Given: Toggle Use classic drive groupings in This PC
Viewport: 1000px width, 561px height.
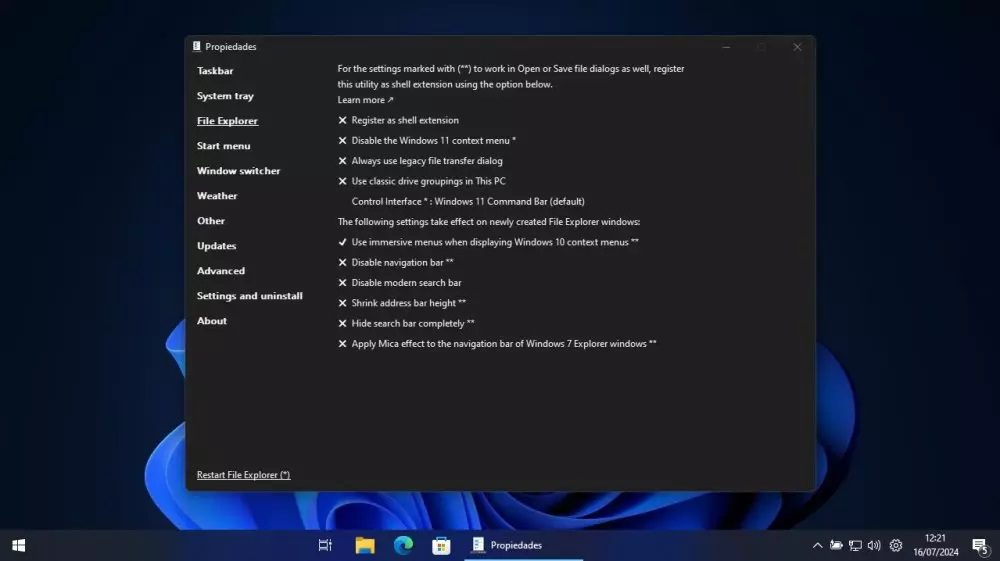Looking at the screenshot, I should 422,181.
